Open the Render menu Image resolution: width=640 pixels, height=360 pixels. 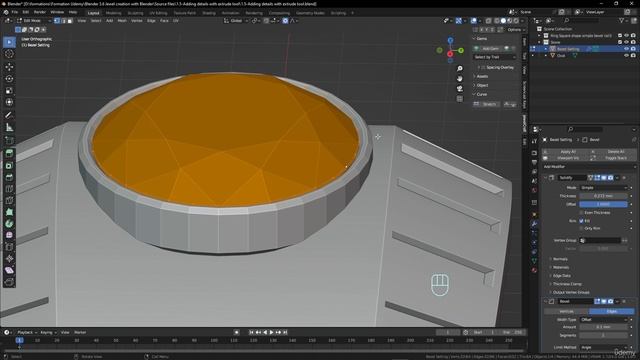[x=40, y=12]
